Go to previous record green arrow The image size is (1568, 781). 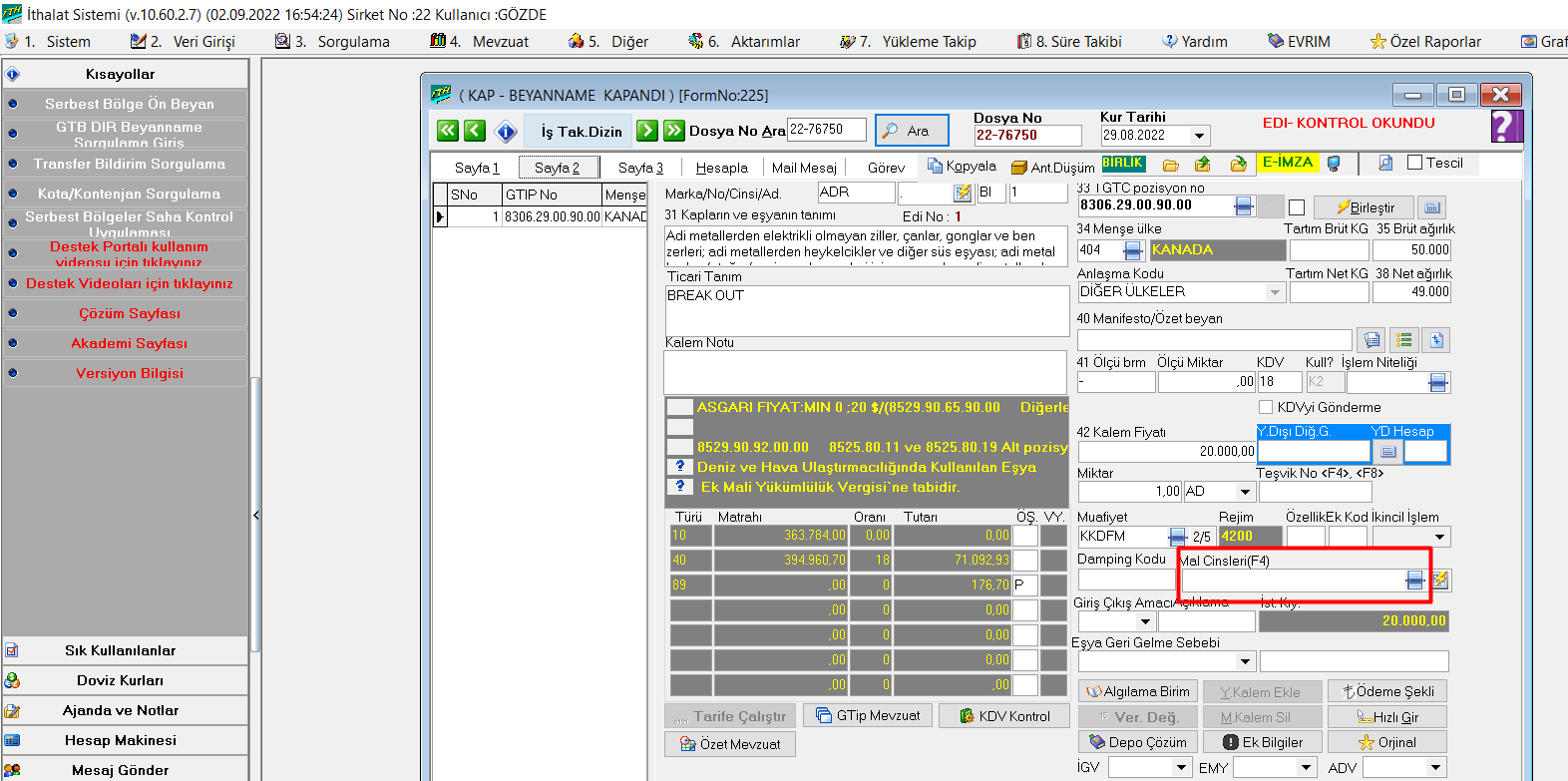click(x=475, y=131)
